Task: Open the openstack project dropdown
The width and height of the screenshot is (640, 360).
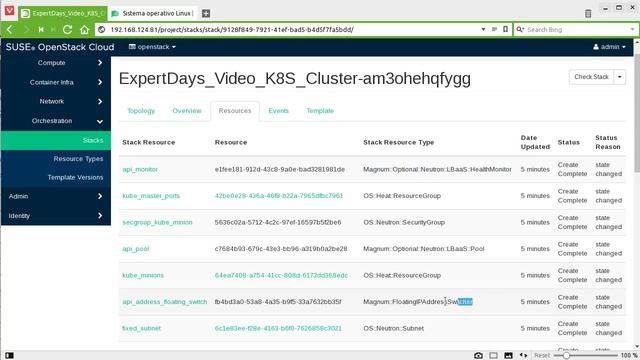Action: coord(152,47)
